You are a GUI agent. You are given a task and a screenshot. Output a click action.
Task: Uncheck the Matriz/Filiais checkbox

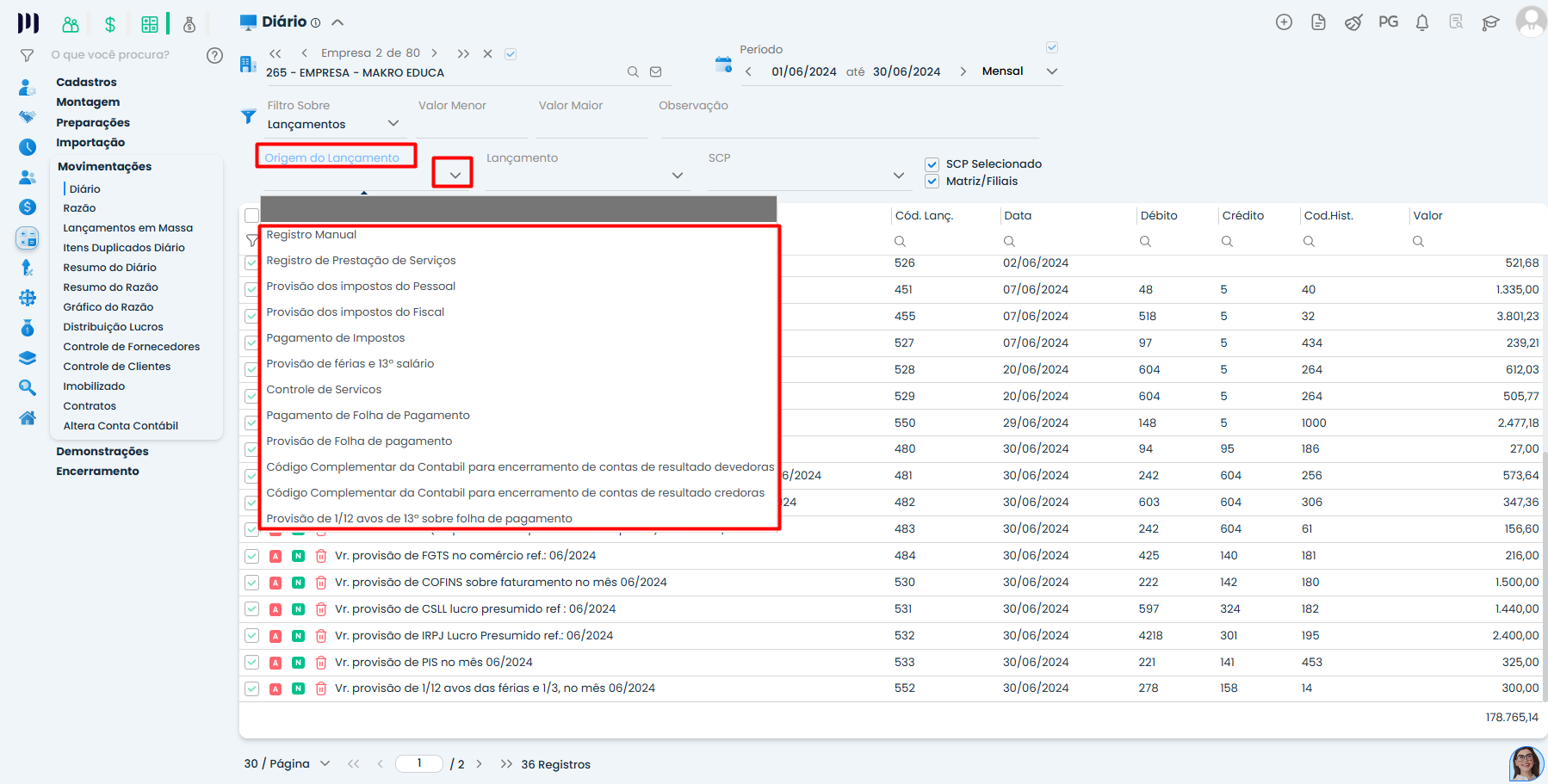pos(932,182)
